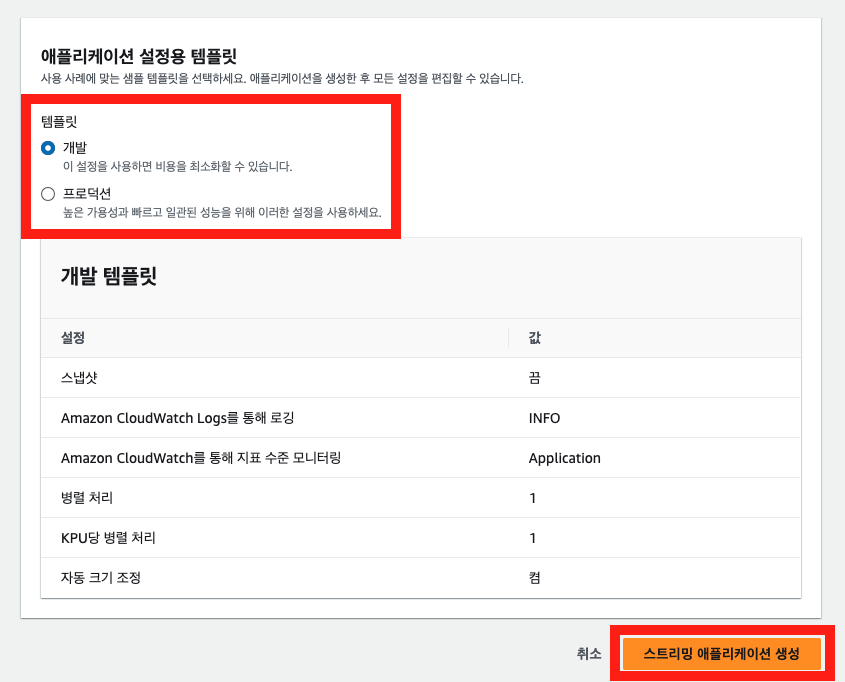Screen dimensions: 845x682
Task: Click the 취소 cancel link
Action: pyautogui.click(x=588, y=653)
